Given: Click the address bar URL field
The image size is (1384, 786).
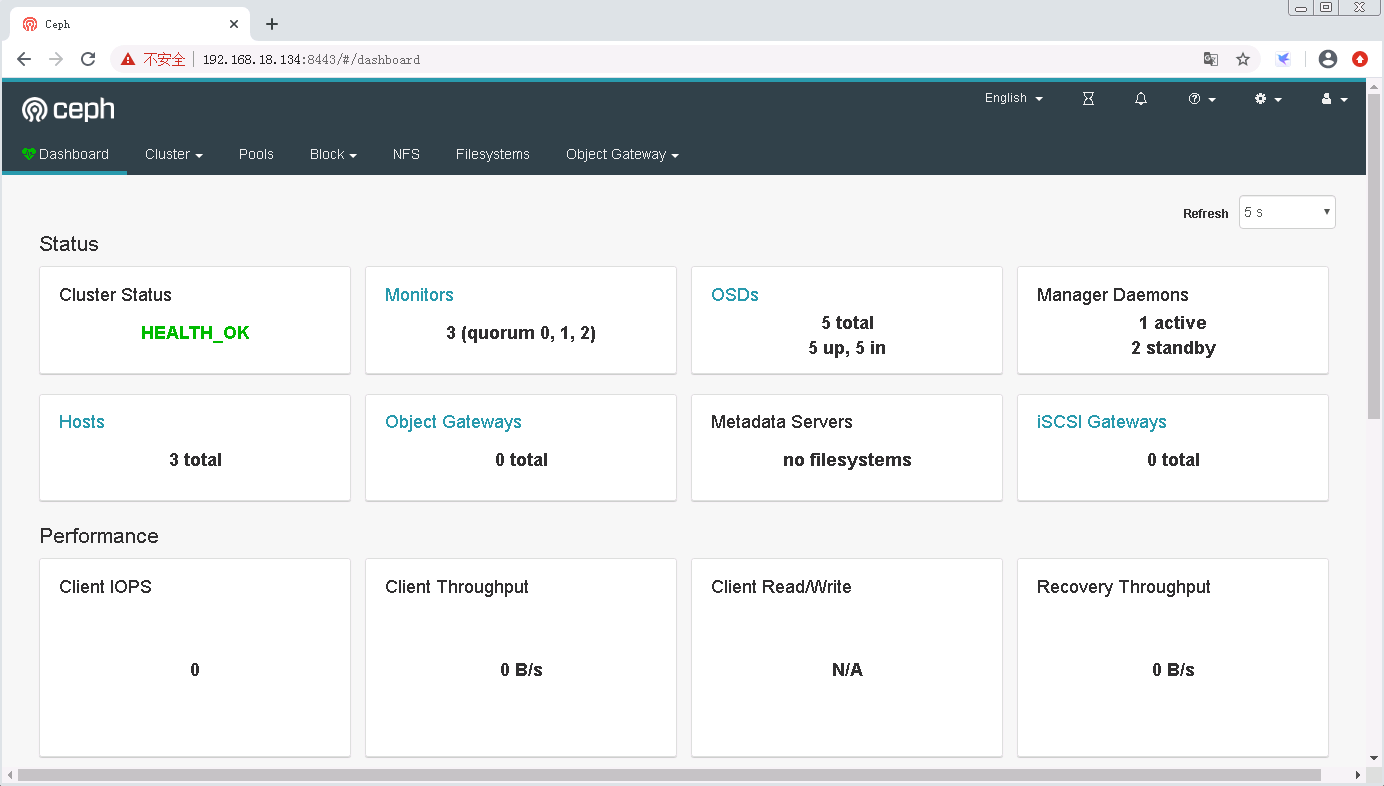Looking at the screenshot, I should (x=685, y=59).
